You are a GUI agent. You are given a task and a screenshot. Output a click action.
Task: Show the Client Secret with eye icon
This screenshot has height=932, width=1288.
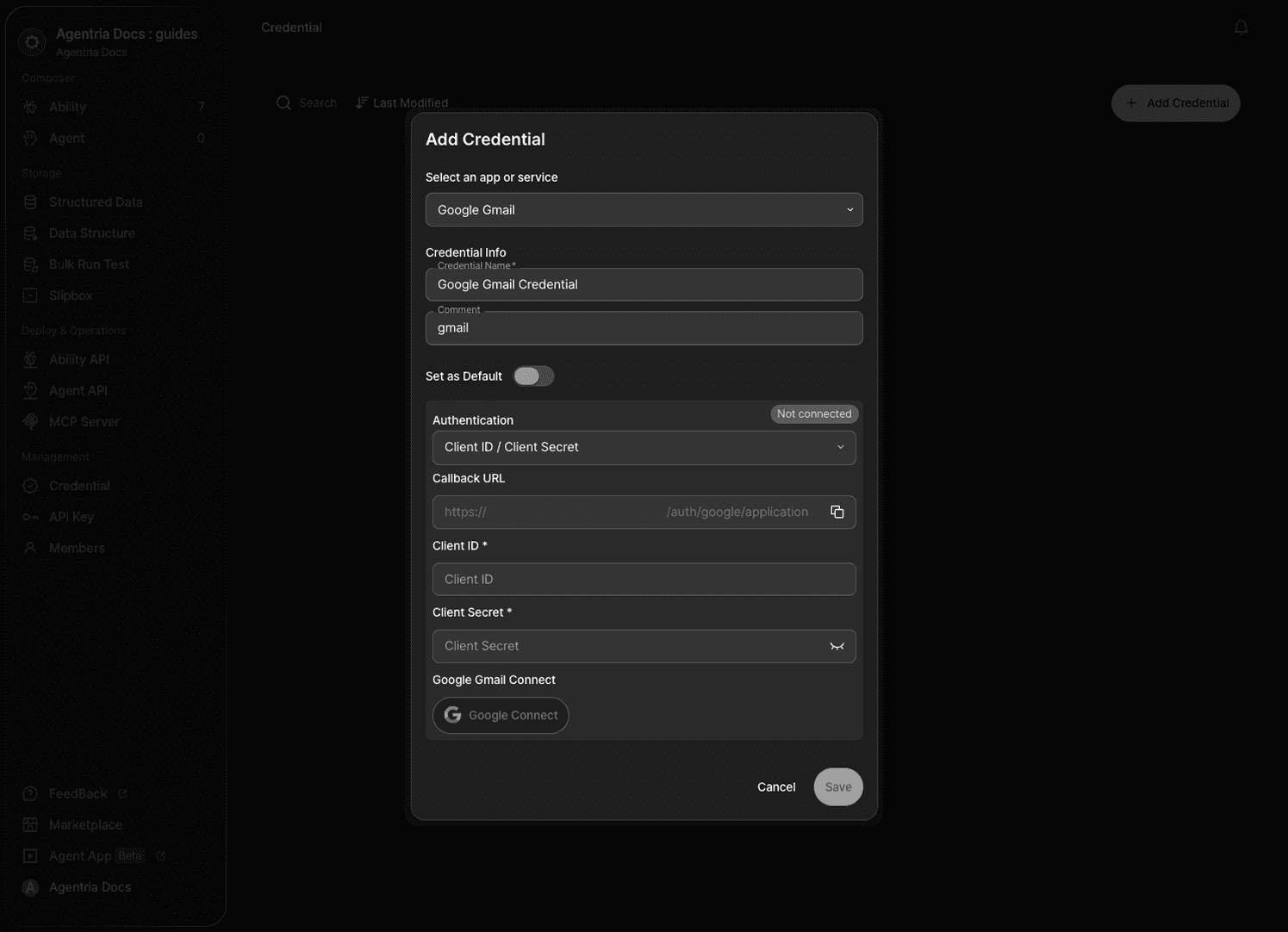pos(837,646)
